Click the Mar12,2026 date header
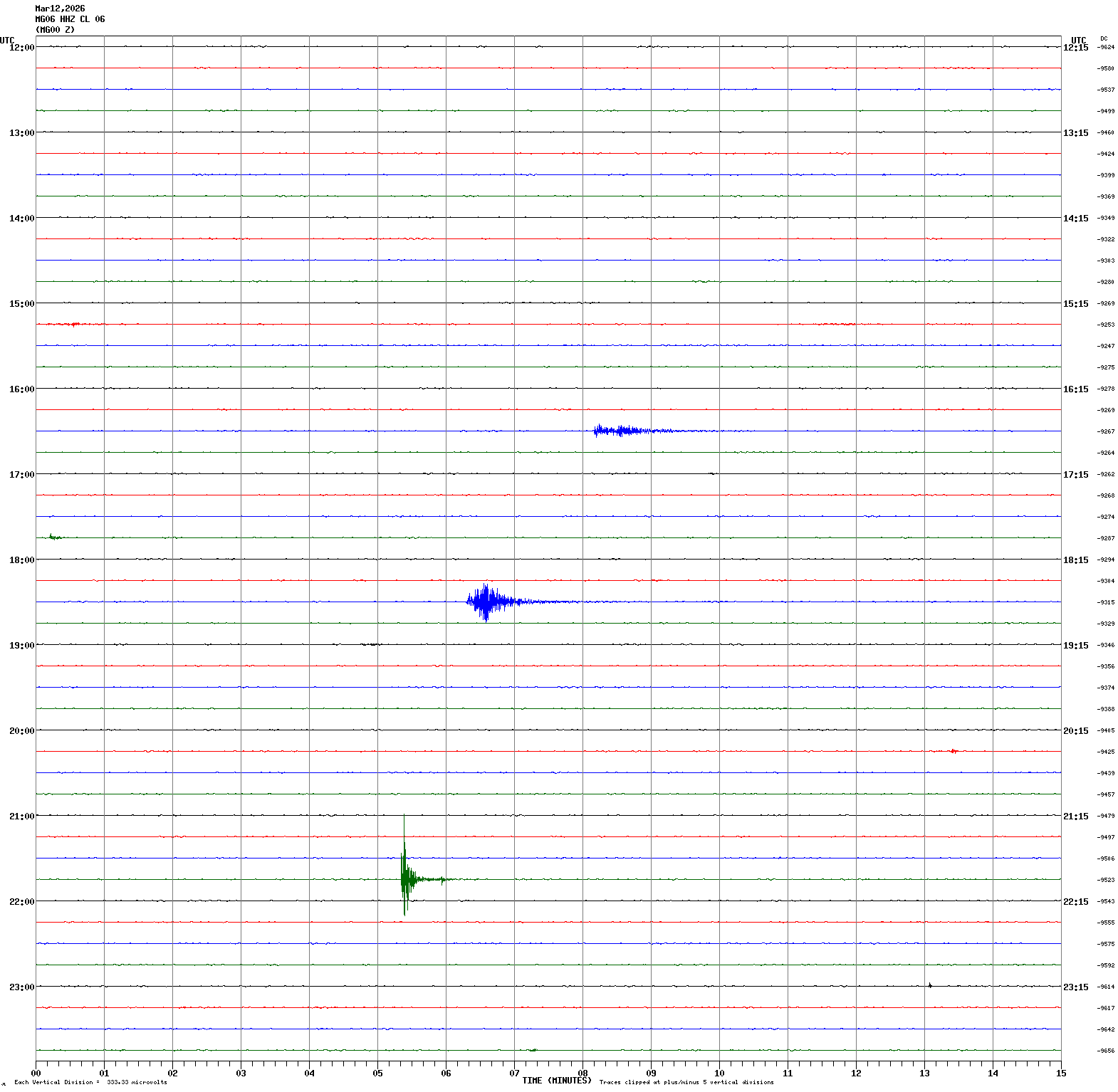The height and width of the screenshot is (1092, 1118). [60, 9]
